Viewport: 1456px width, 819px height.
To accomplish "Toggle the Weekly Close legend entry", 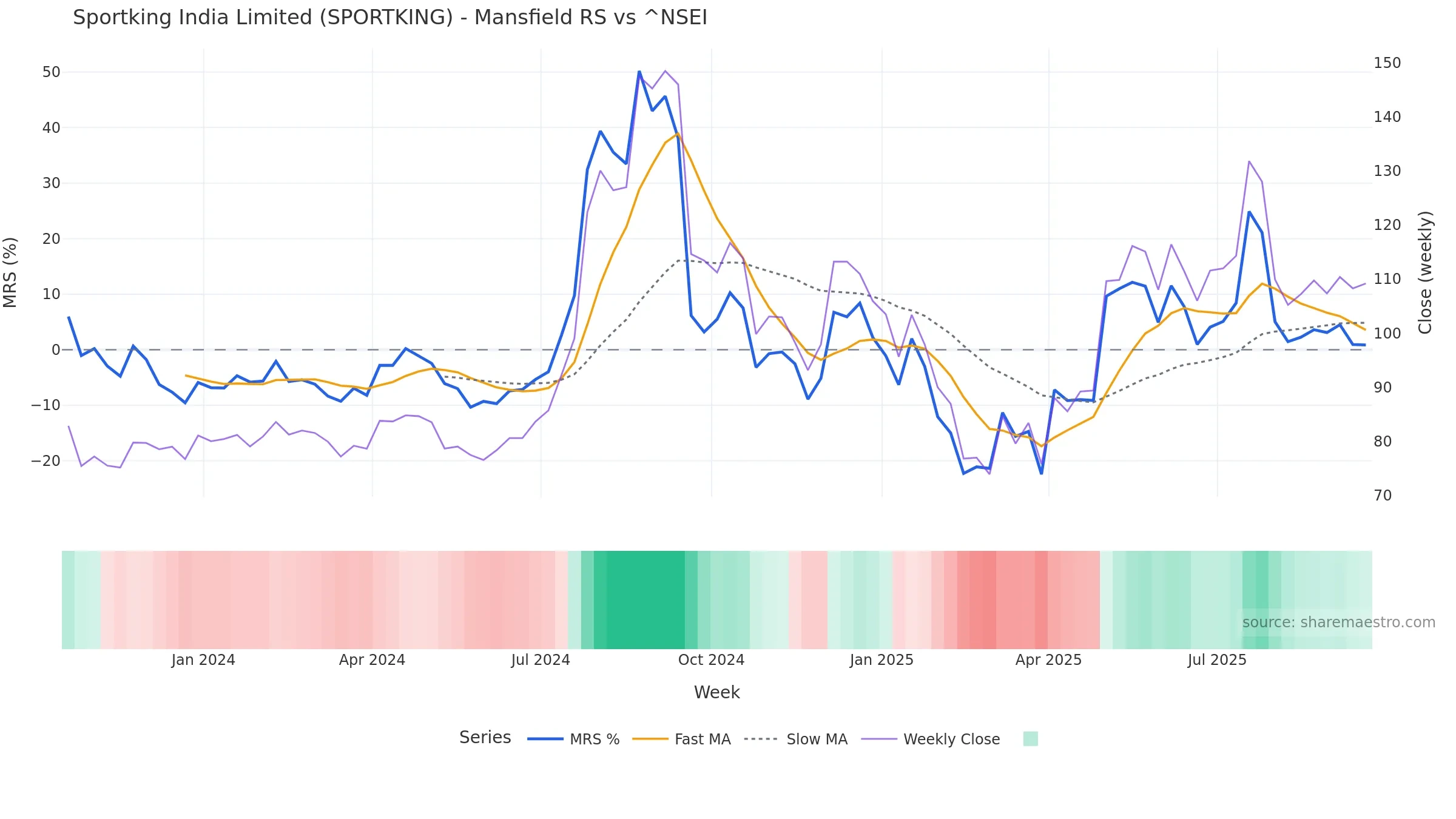I will pyautogui.click(x=930, y=739).
